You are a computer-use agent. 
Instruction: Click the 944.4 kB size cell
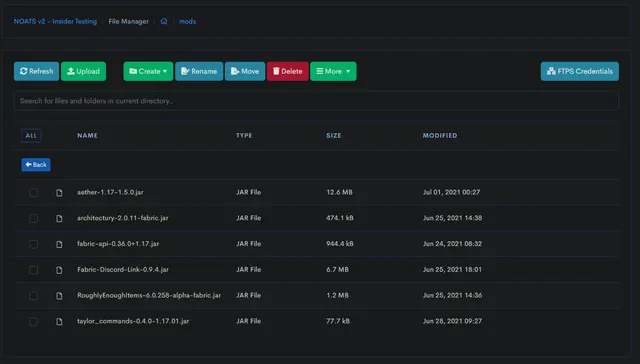340,244
